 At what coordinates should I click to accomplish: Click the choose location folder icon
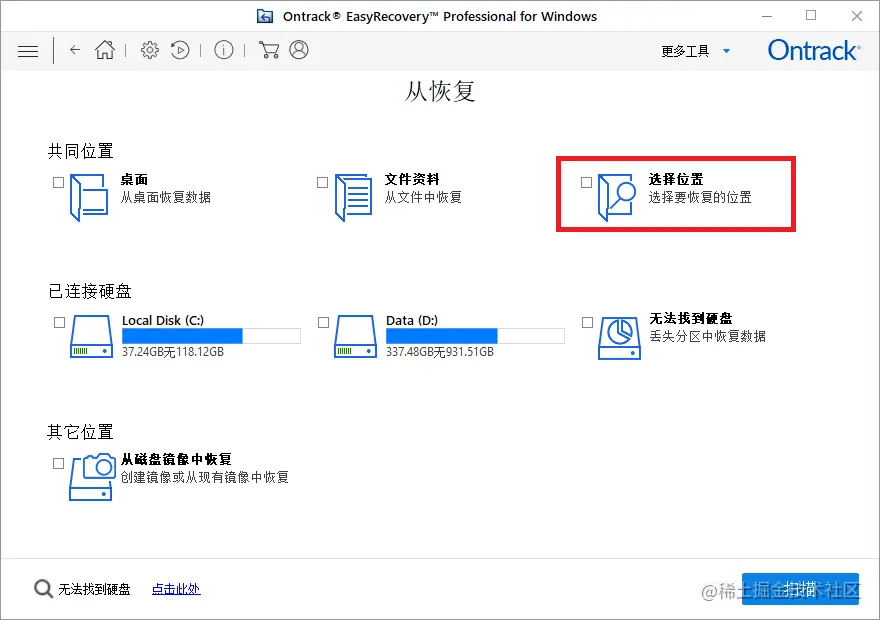617,198
